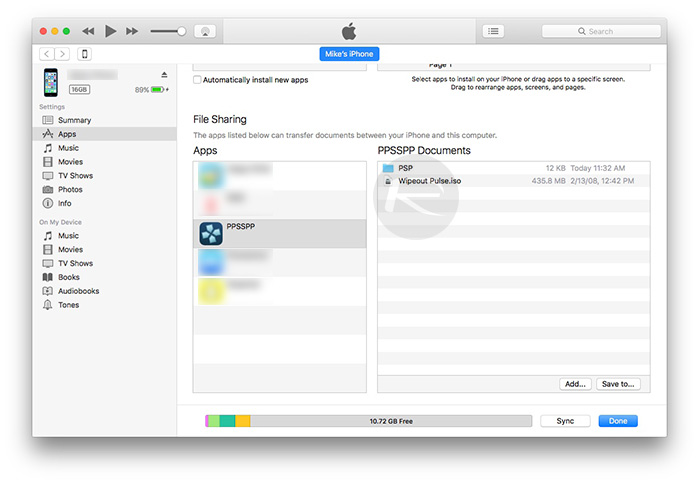Select the iPhone device icon

tap(85, 54)
